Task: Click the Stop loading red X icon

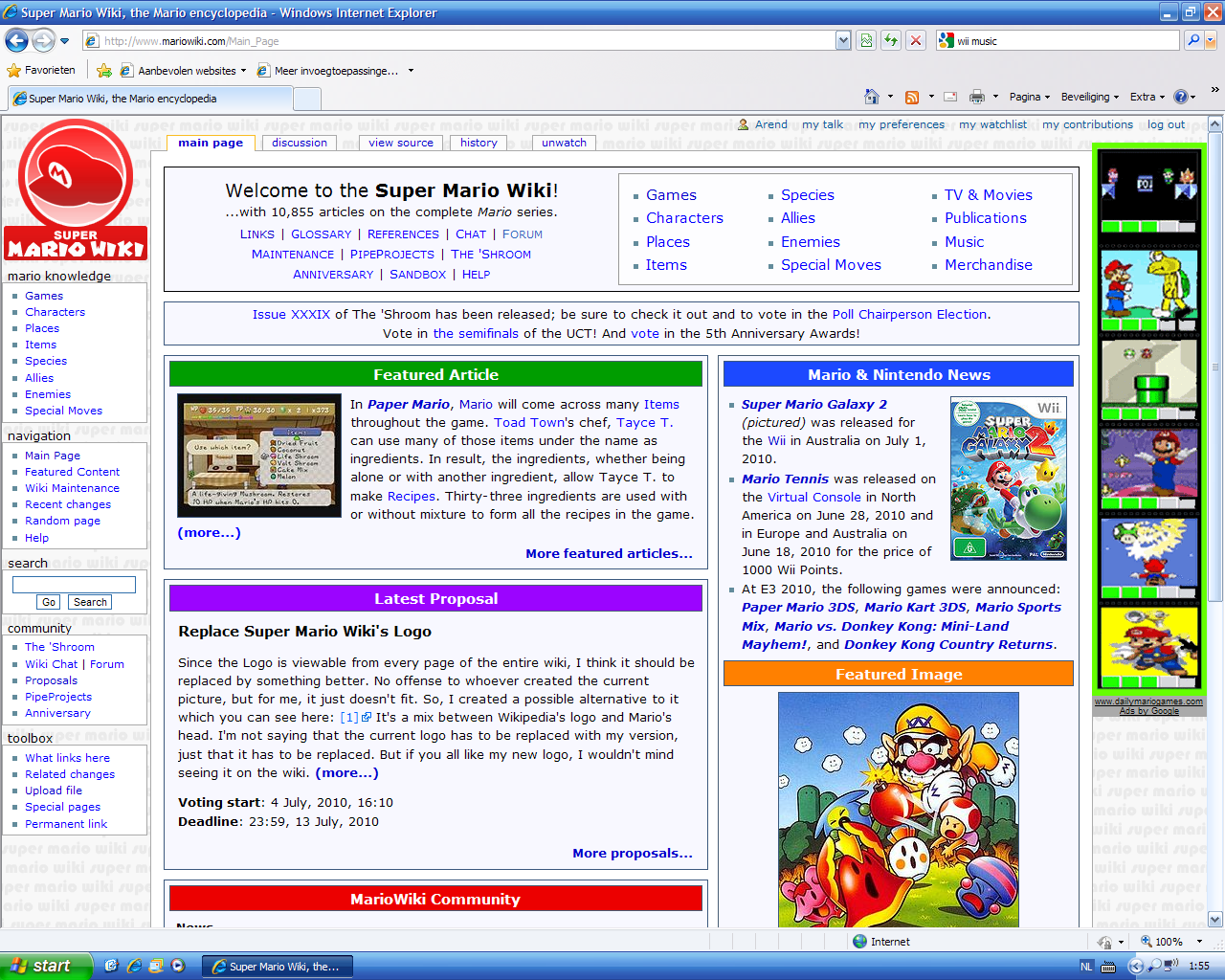Action: point(916,40)
